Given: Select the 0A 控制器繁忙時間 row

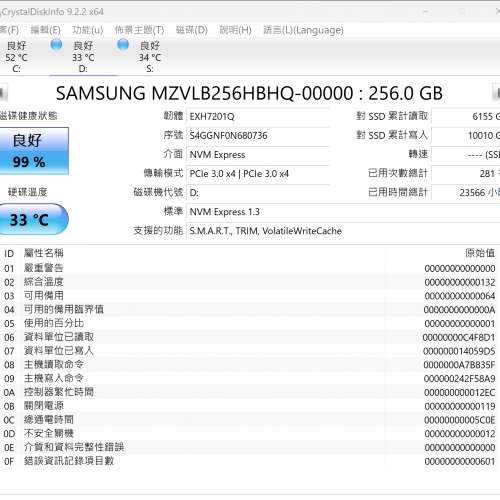Looking at the screenshot, I should point(249,392).
